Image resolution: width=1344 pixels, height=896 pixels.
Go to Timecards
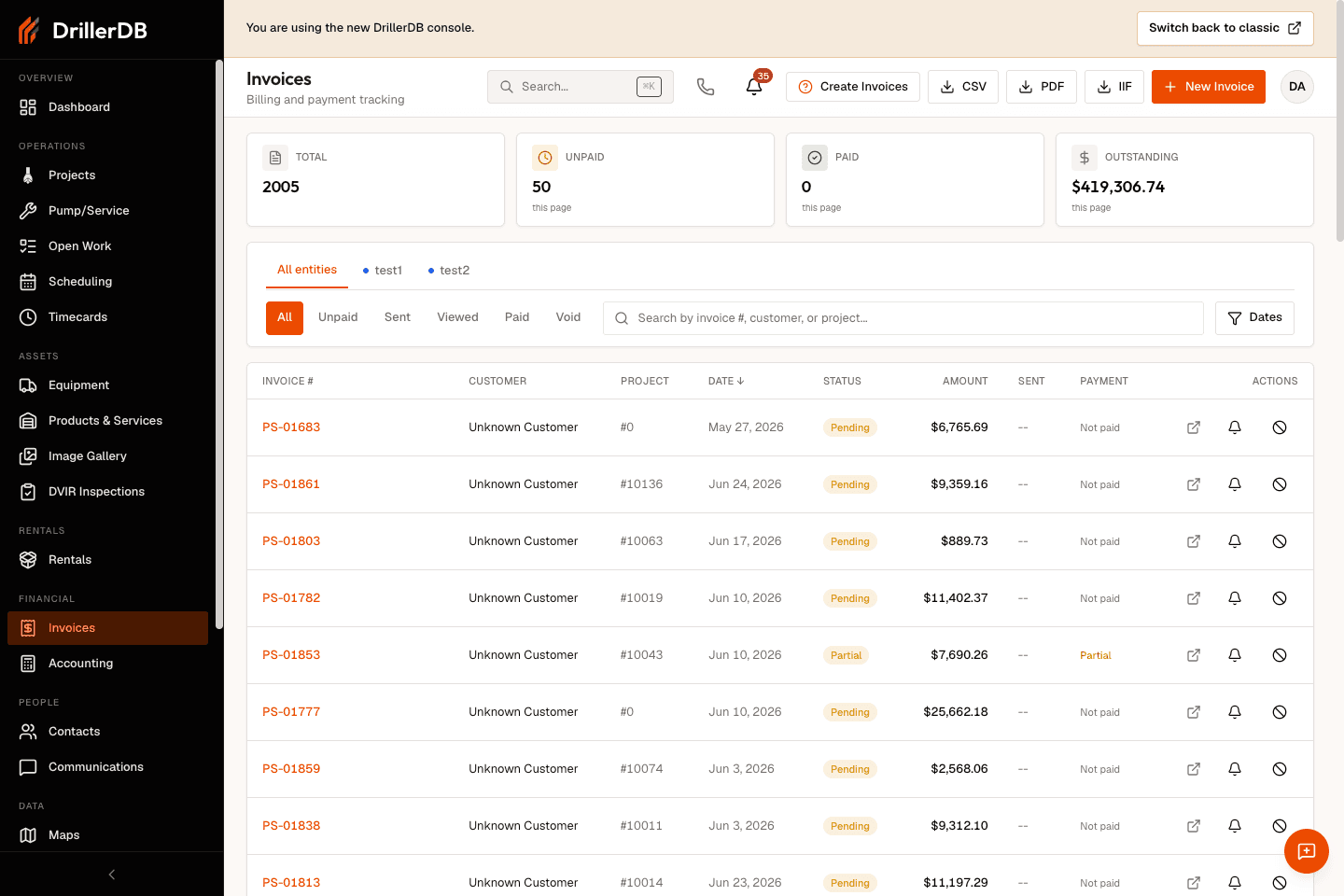[107, 317]
